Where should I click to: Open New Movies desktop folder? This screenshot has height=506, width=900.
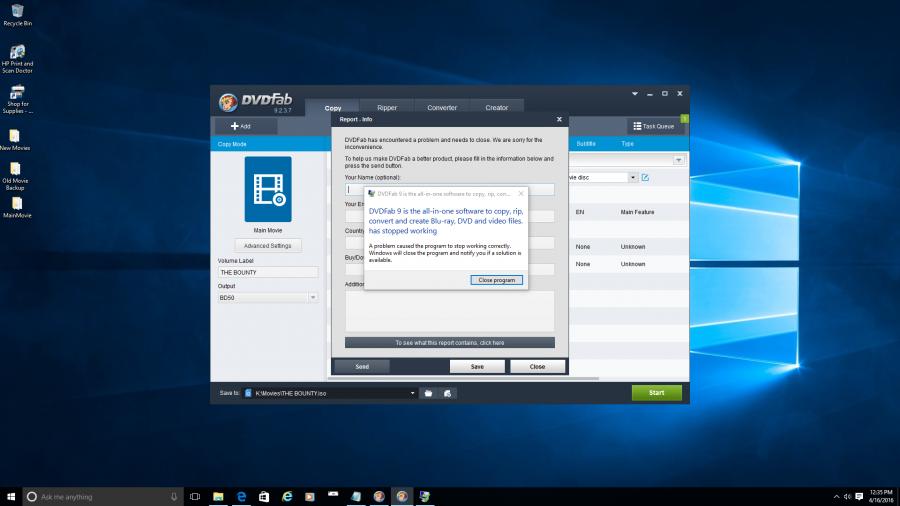(x=15, y=139)
